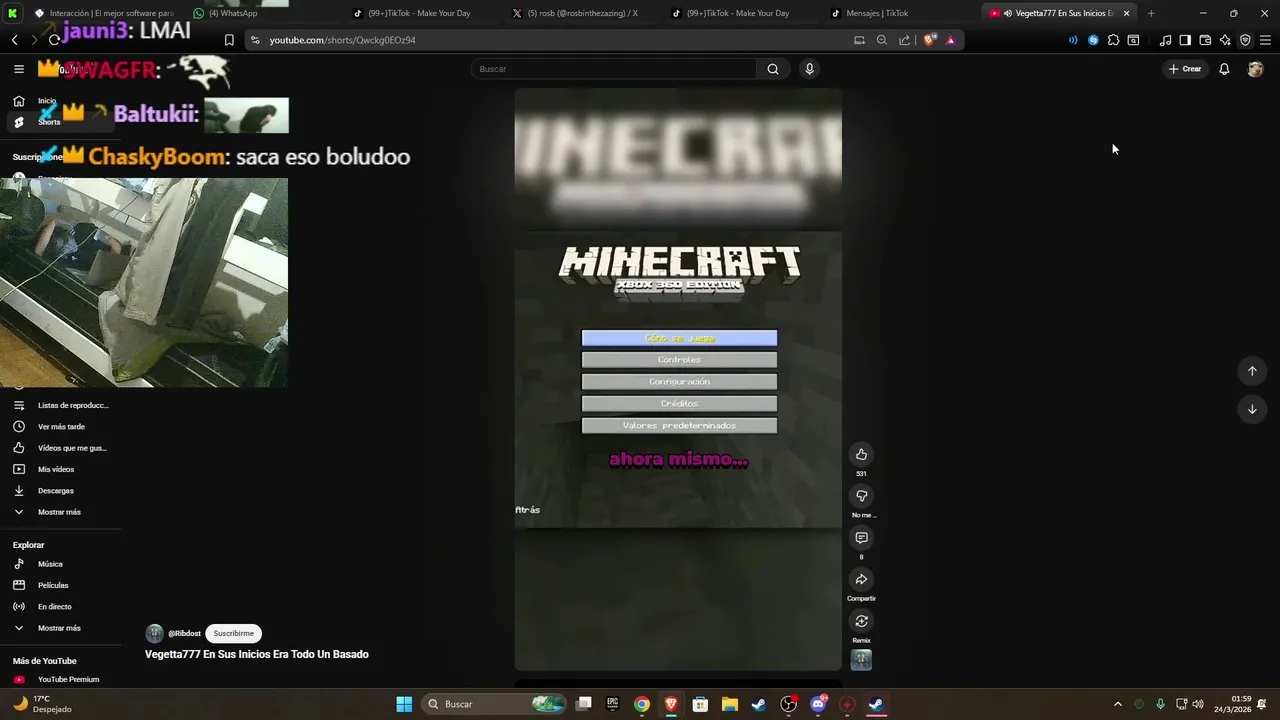Viewport: 1280px width, 720px height.
Task: Go to next Short with down arrow
Action: [1252, 409]
